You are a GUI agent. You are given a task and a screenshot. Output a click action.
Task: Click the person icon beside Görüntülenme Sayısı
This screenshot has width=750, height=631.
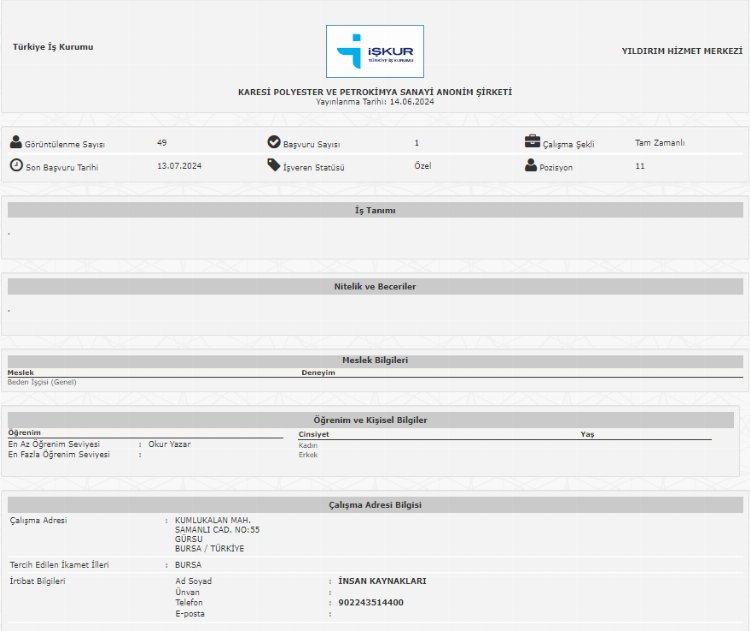coord(16,142)
